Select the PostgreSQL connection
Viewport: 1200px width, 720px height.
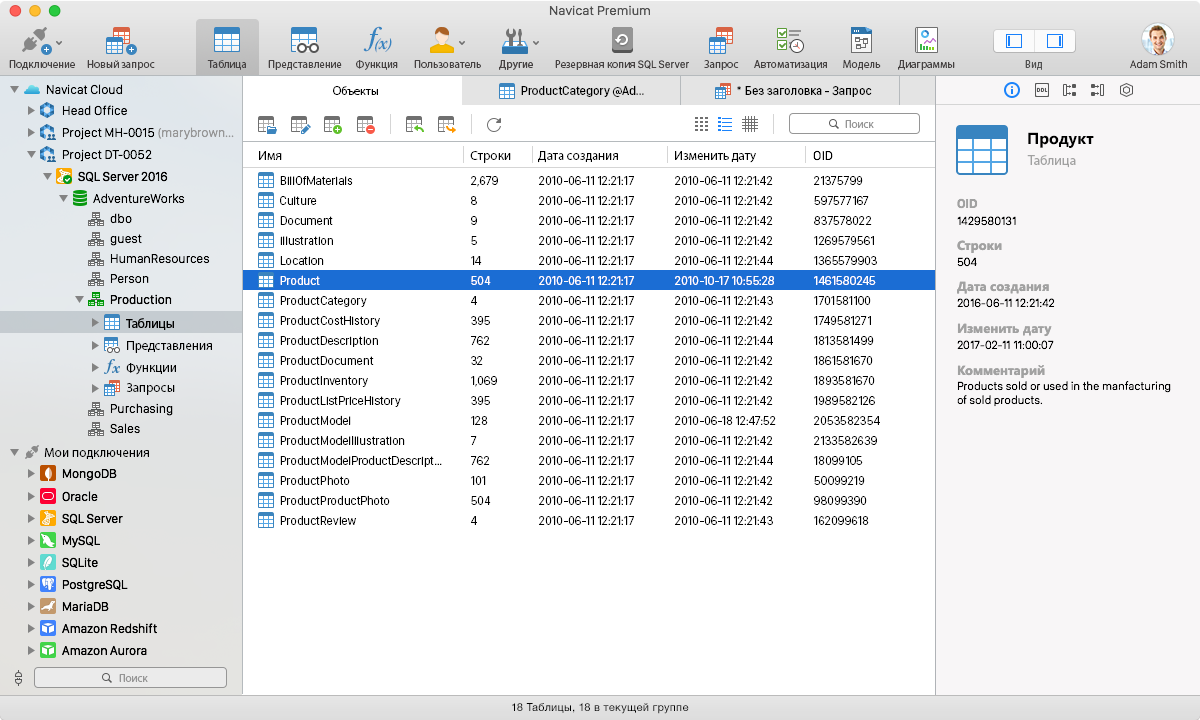point(94,584)
